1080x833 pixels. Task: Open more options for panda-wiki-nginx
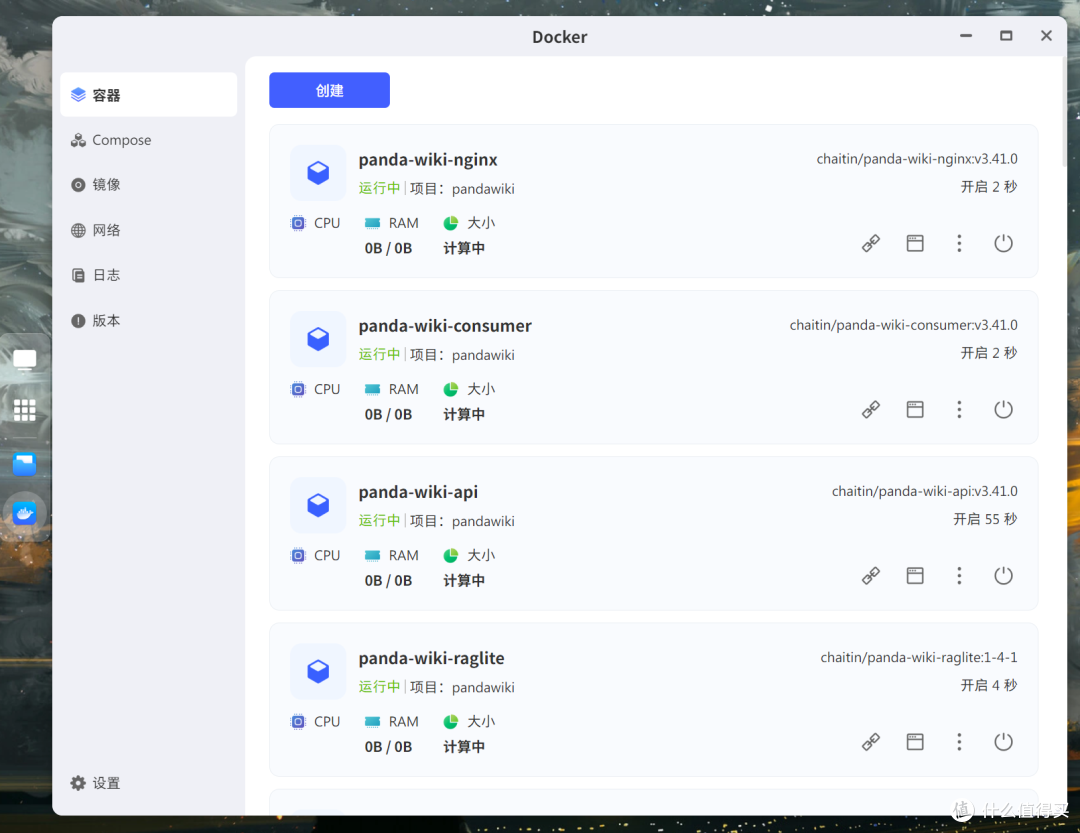coord(959,243)
